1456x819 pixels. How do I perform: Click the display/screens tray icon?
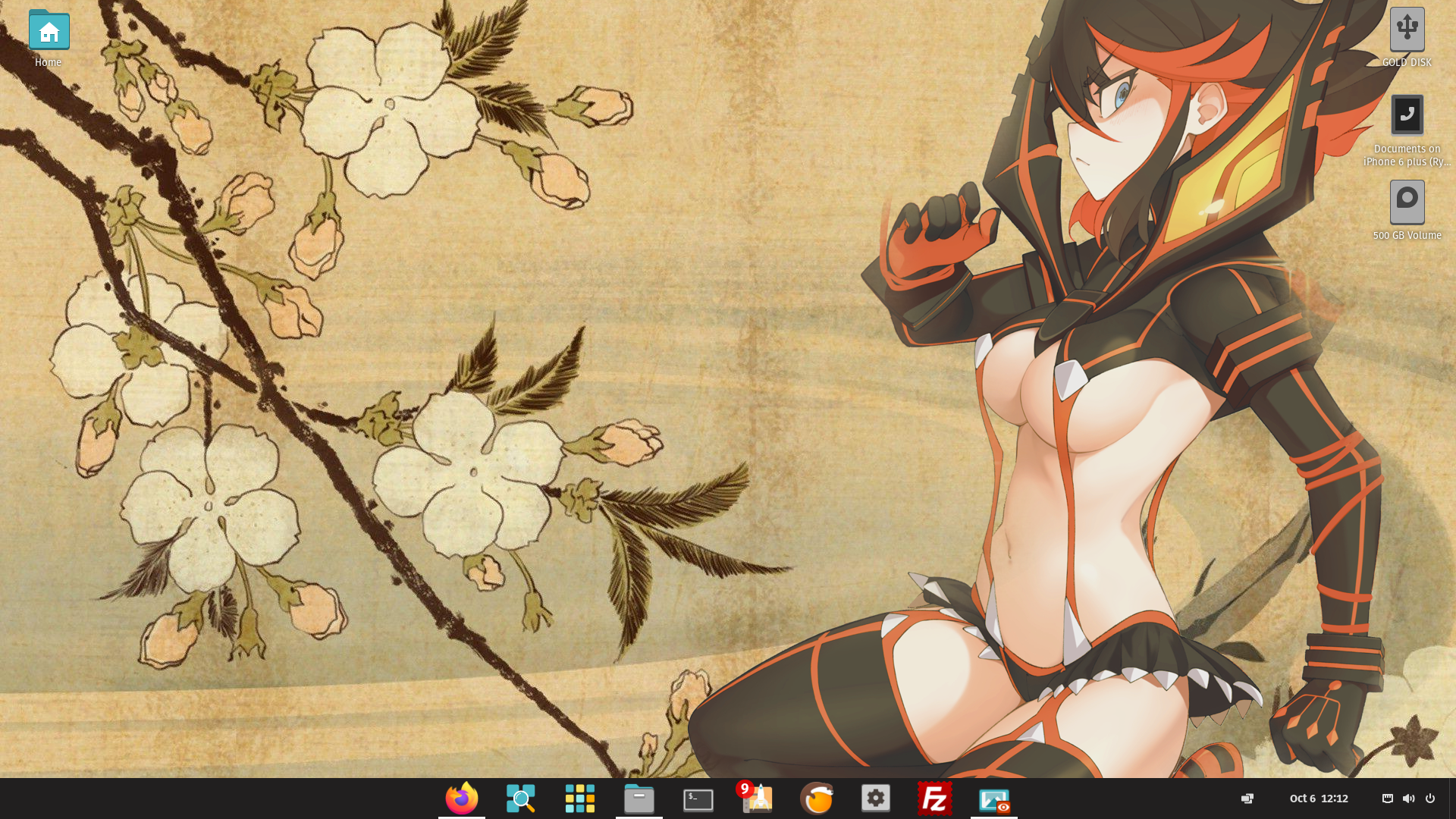[x=1247, y=799]
